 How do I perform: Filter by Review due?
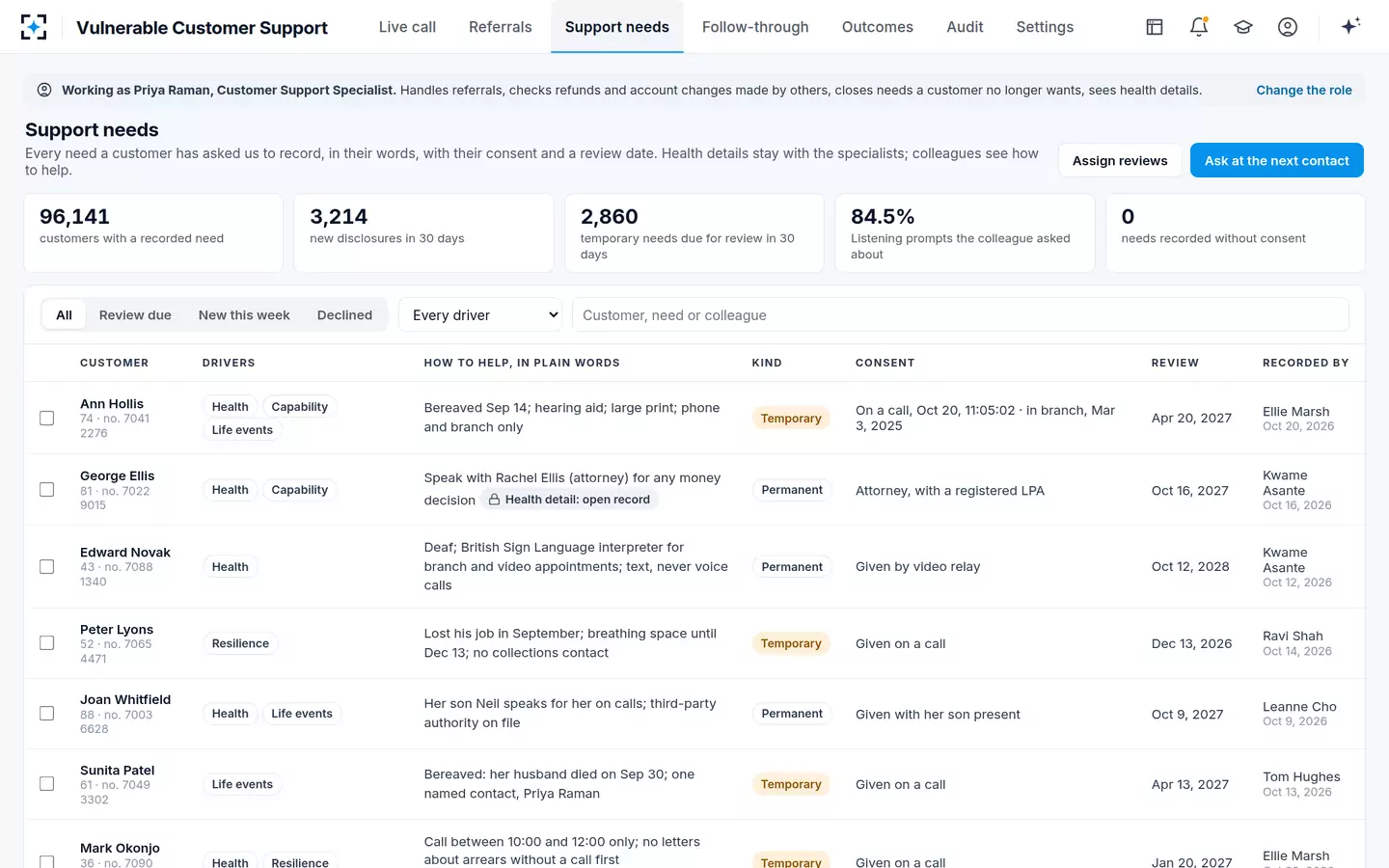tap(135, 314)
